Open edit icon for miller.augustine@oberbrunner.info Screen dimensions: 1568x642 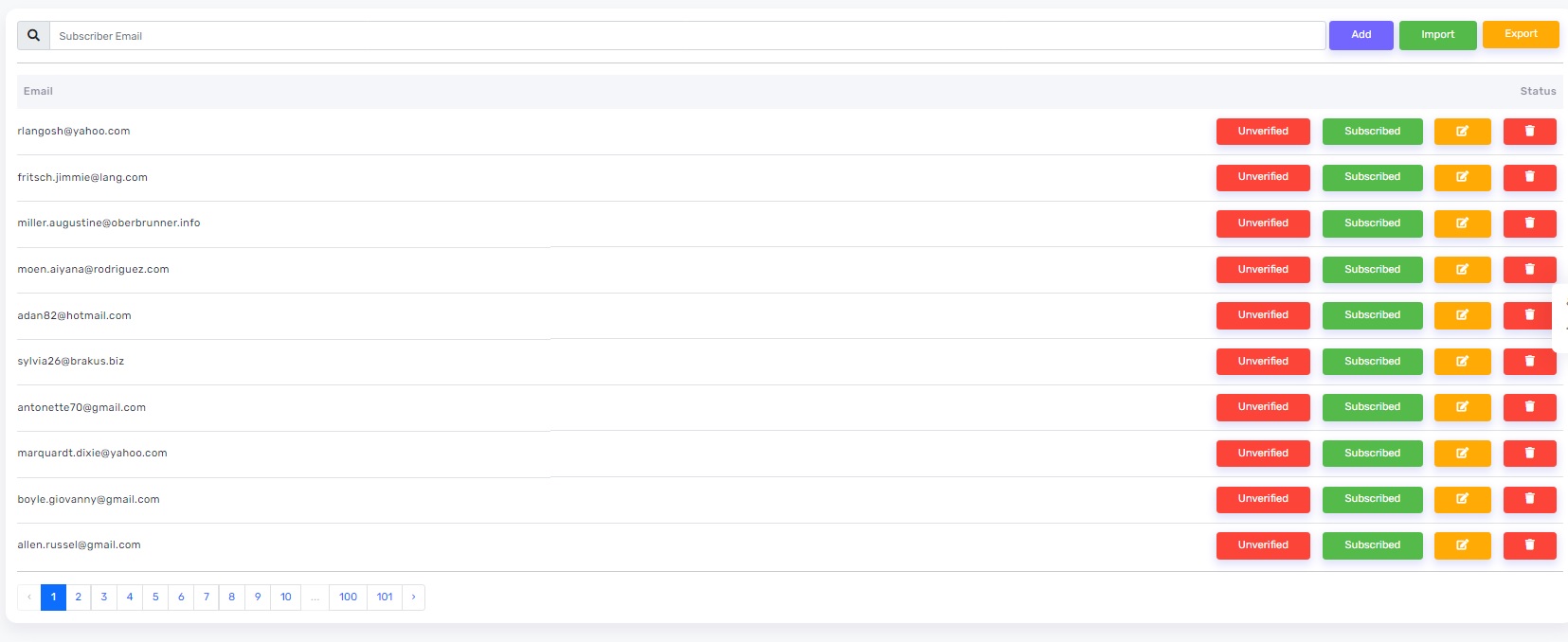tap(1462, 223)
